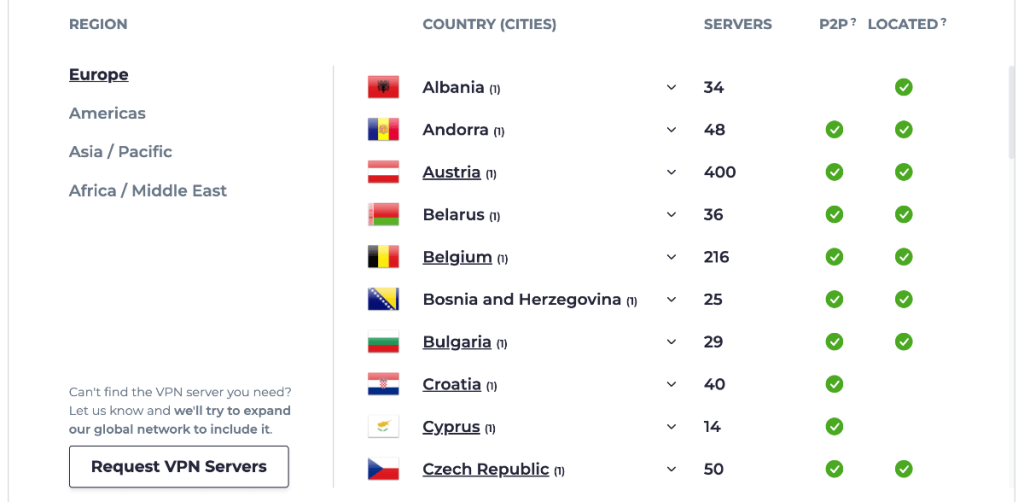Viewport: 1024px width, 502px height.
Task: Expand the Bulgaria cities chevron
Action: pyautogui.click(x=671, y=342)
